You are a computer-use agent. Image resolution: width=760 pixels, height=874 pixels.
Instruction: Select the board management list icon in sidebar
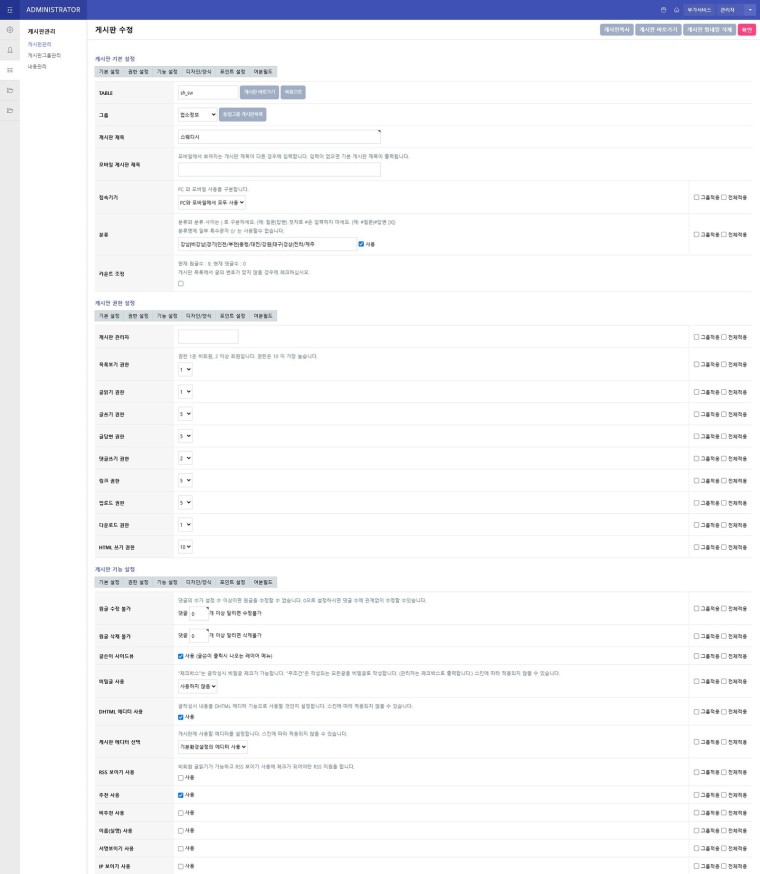click(9, 70)
